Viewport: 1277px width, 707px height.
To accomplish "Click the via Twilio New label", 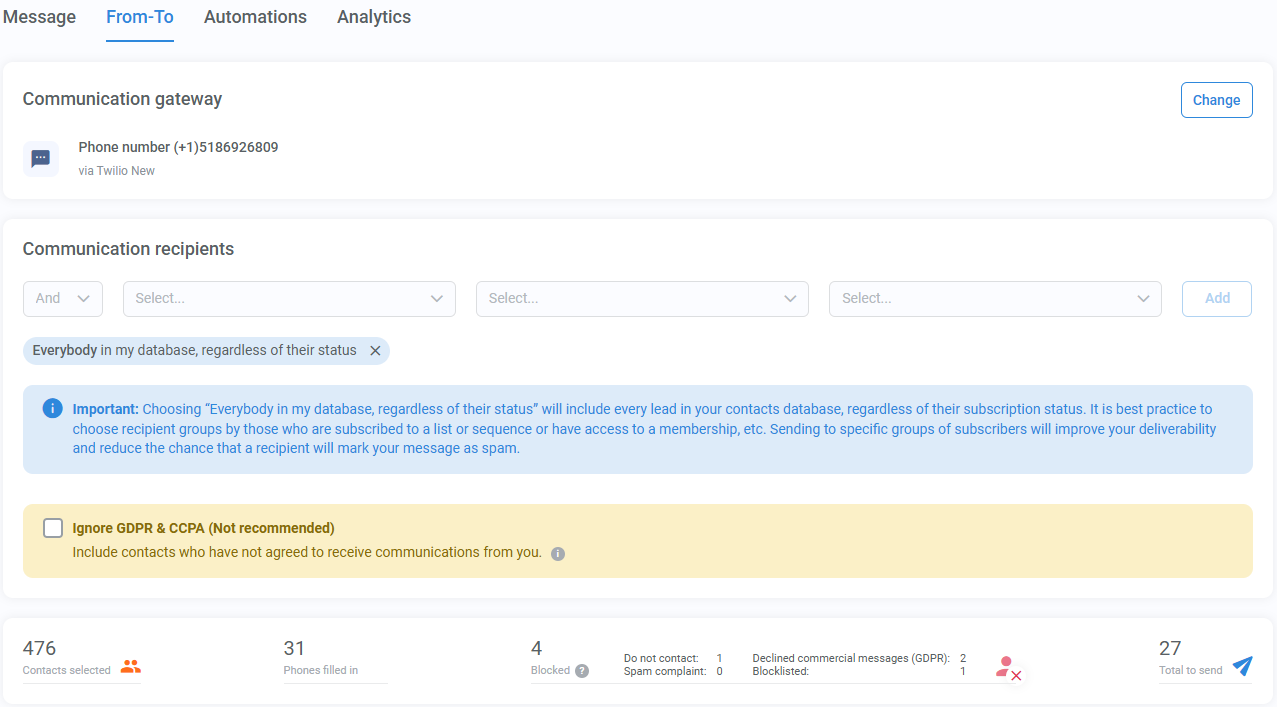I will 117,171.
